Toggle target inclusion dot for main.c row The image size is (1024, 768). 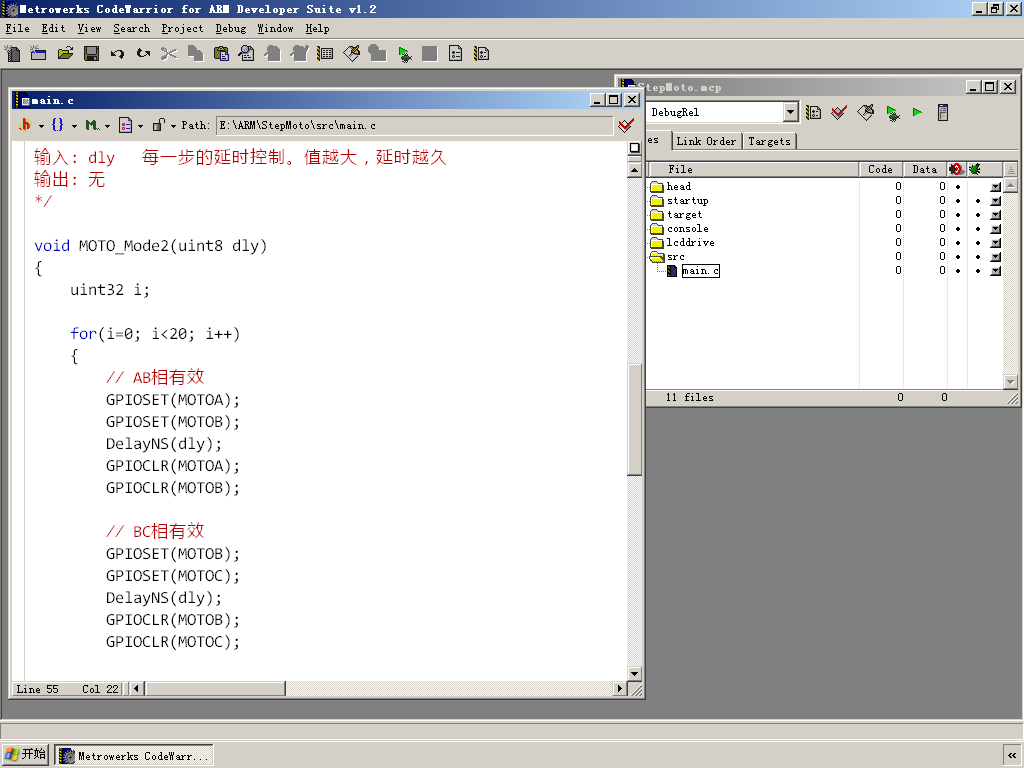coord(958,271)
